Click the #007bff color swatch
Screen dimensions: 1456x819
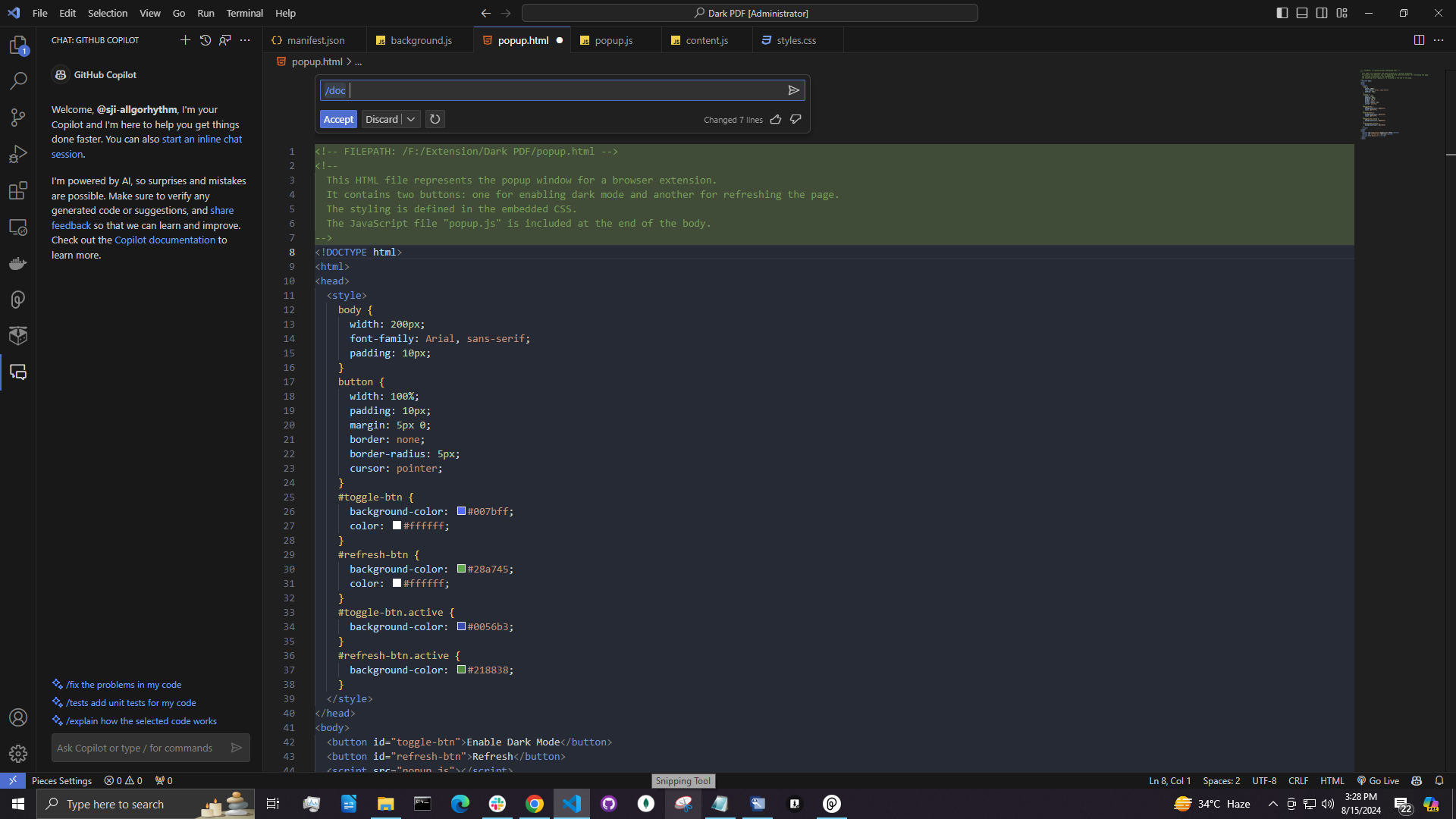[461, 511]
